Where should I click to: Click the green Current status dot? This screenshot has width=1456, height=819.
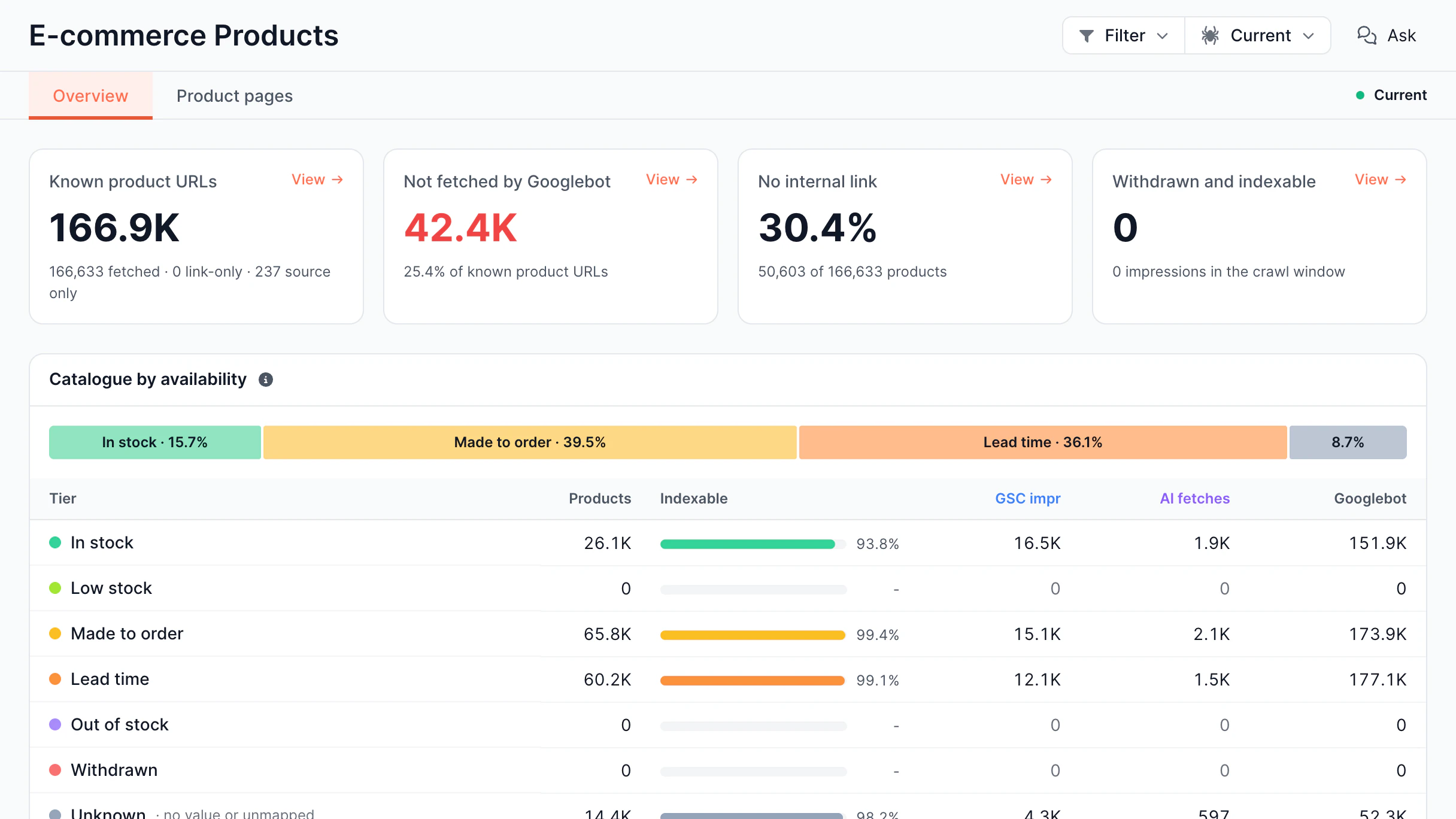1360,95
